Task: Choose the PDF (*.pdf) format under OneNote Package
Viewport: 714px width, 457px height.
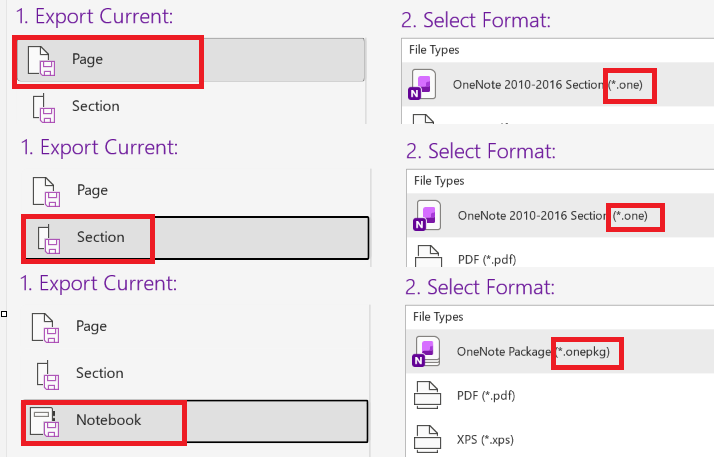Action: [x=486, y=396]
